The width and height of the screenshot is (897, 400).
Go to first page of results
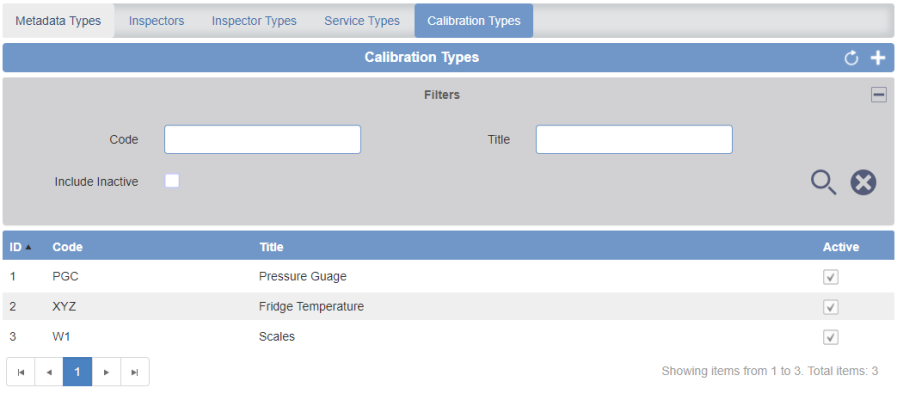[x=21, y=372]
